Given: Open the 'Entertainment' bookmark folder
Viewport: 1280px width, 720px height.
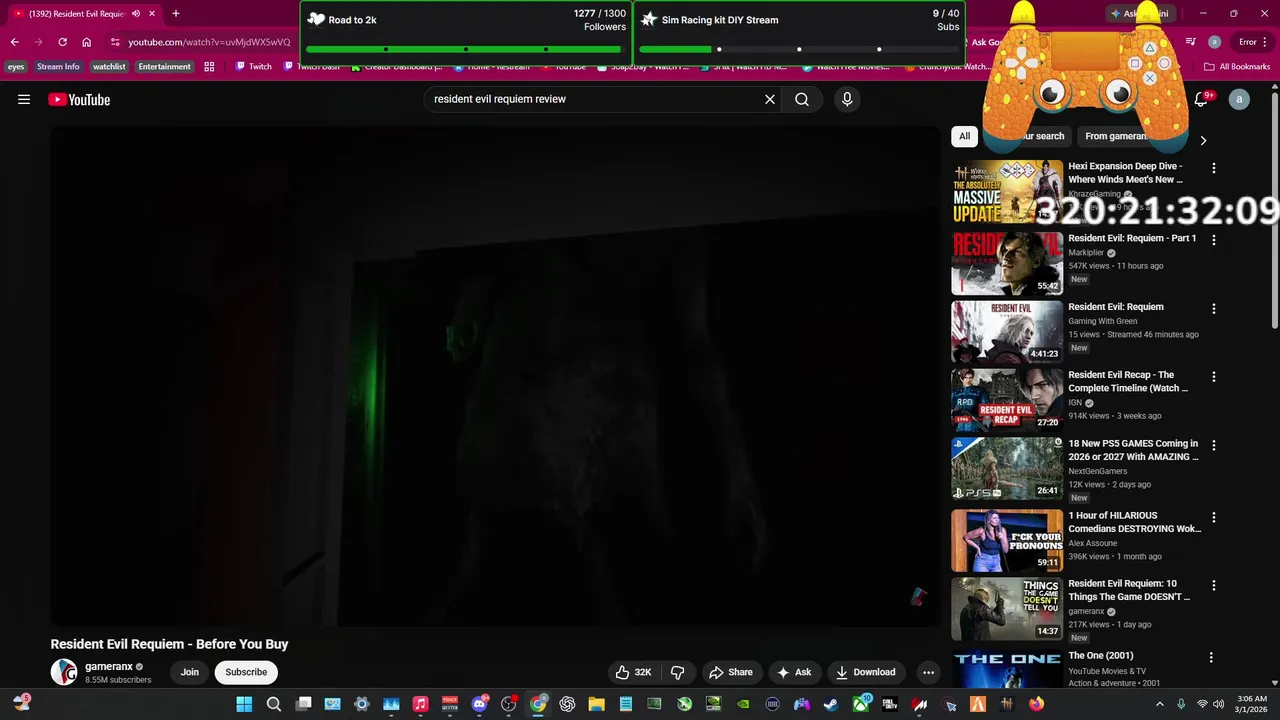Looking at the screenshot, I should 164,67.
